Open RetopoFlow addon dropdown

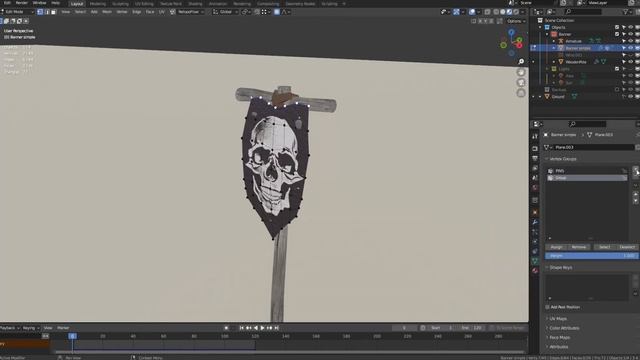(191, 12)
